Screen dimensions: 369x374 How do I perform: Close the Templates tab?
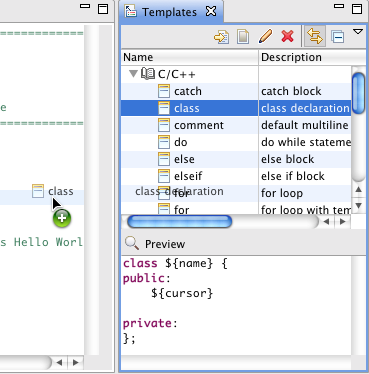(211, 12)
